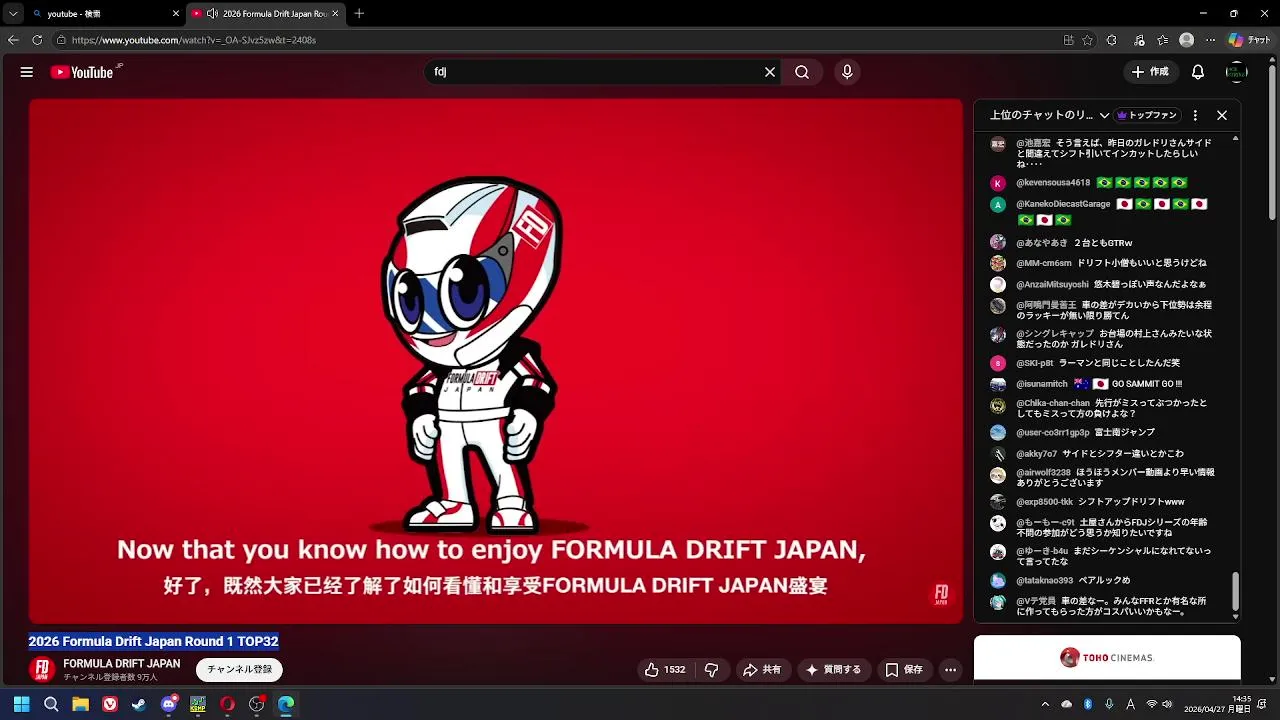The image size is (1280, 720).
Task: Clear the search box with the X
Action: coord(770,72)
